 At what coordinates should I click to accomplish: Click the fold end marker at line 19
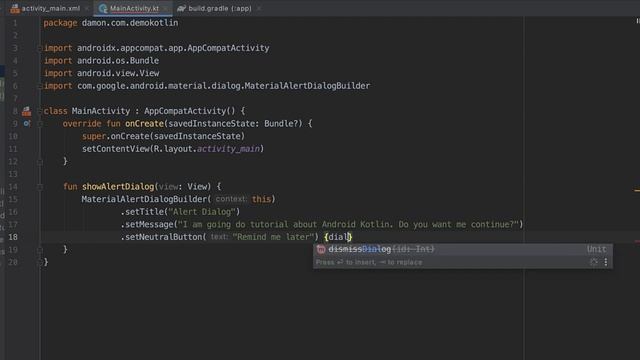[x=40, y=250]
